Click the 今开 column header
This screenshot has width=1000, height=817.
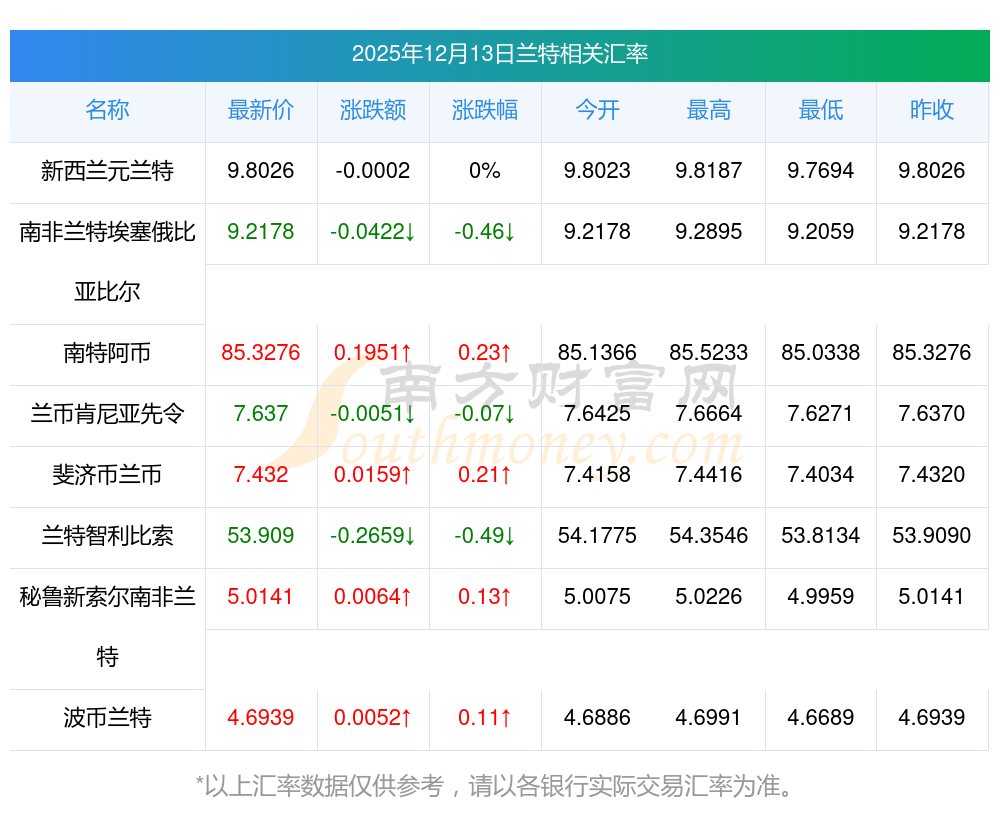(x=597, y=111)
